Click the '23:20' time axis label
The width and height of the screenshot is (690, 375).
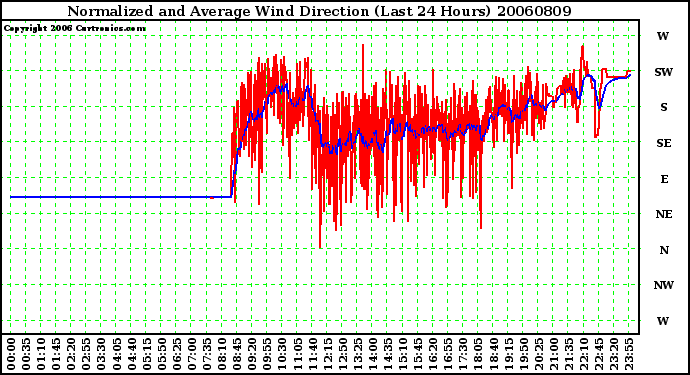click(613, 354)
